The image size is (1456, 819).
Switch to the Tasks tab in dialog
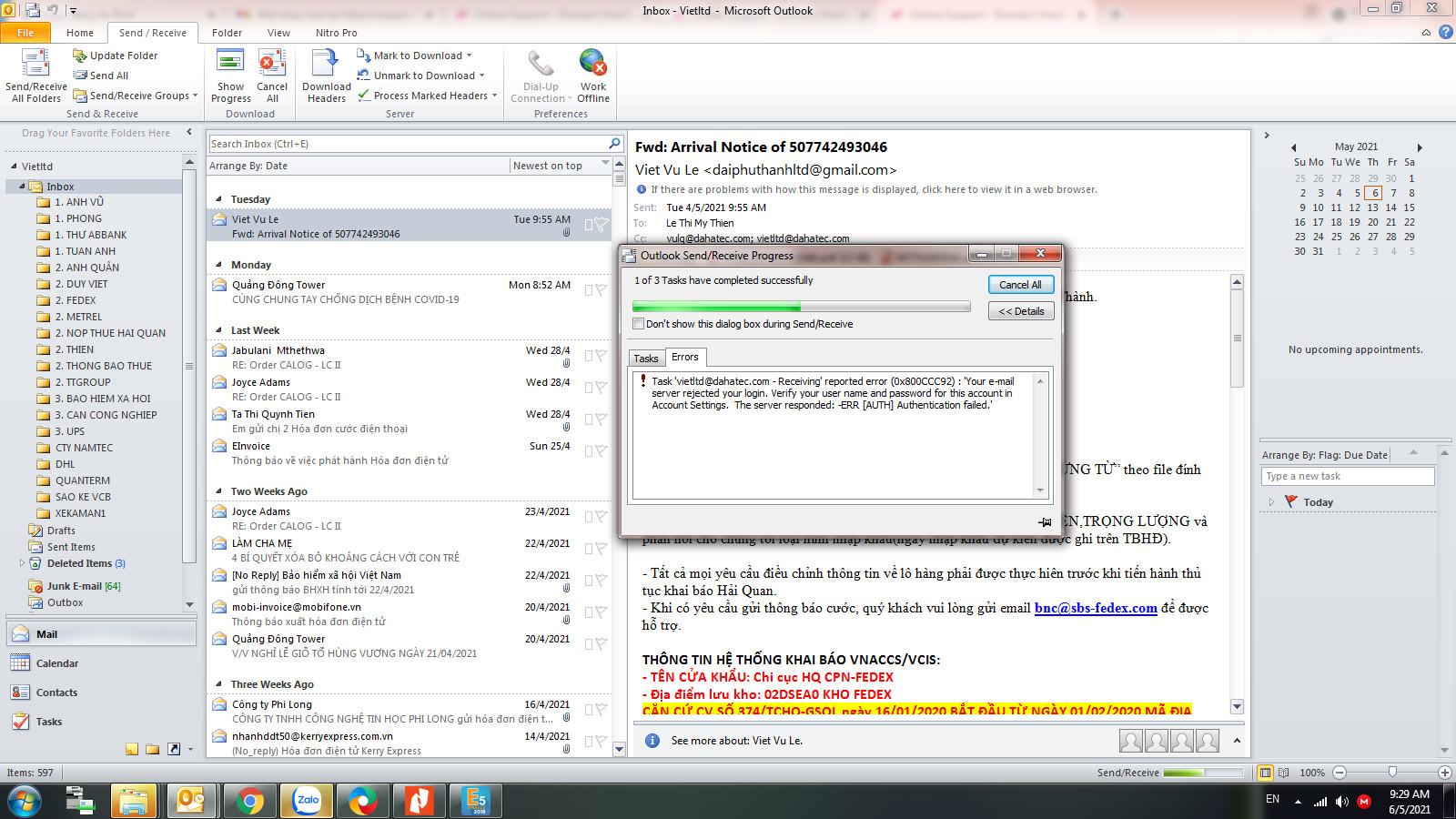pyautogui.click(x=646, y=359)
